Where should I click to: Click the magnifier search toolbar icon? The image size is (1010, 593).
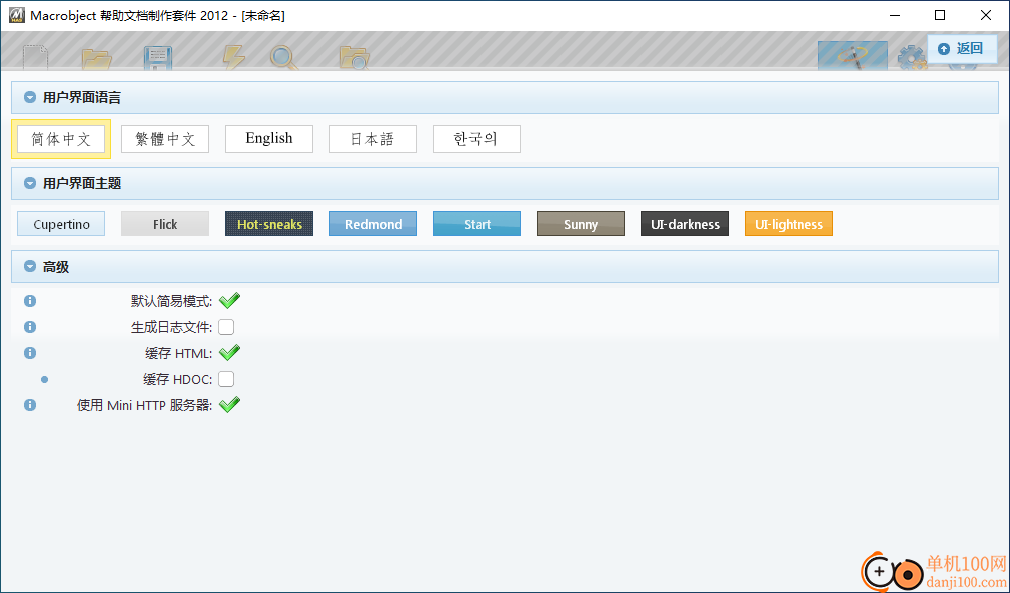[283, 57]
